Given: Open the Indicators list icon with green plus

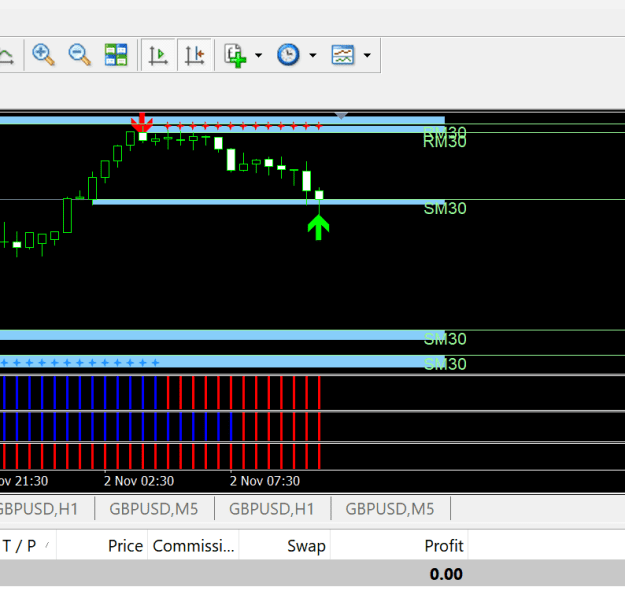Looking at the screenshot, I should click(235, 55).
